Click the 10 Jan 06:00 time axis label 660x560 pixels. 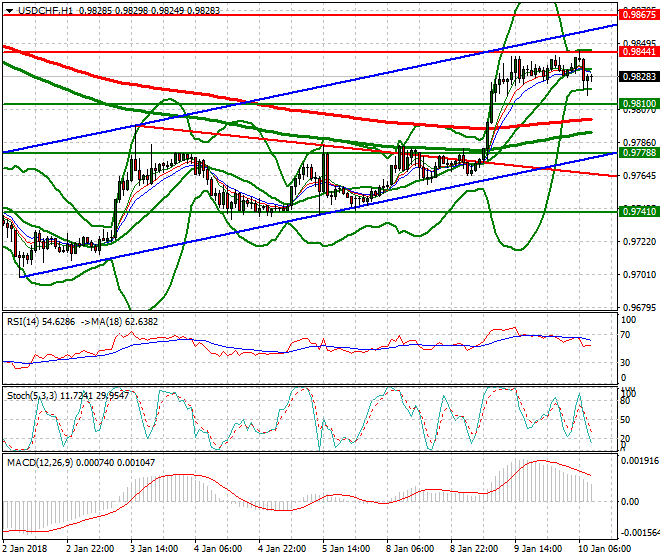605,549
